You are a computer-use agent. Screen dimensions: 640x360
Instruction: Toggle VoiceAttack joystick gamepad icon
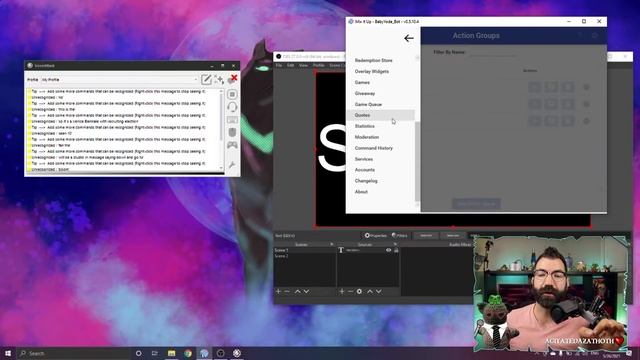point(232,145)
